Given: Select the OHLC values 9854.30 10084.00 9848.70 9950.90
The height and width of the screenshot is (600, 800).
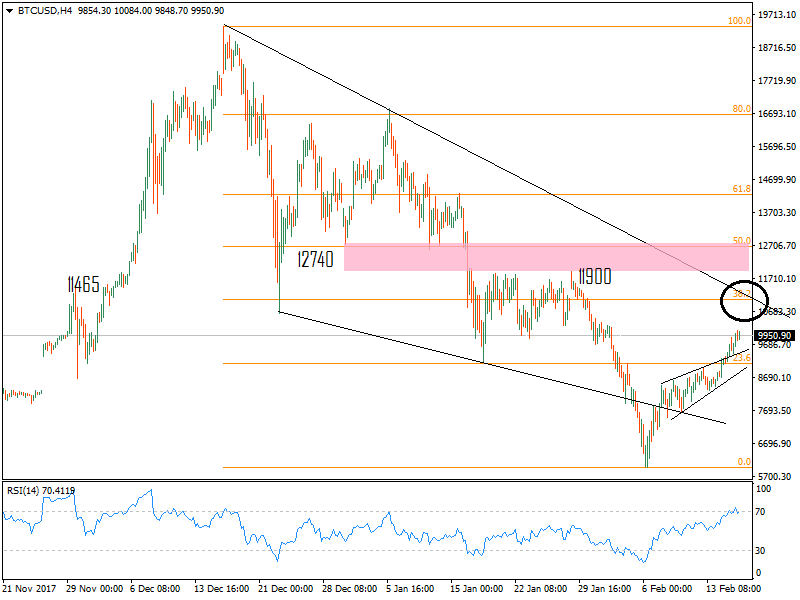Looking at the screenshot, I should point(151,11).
